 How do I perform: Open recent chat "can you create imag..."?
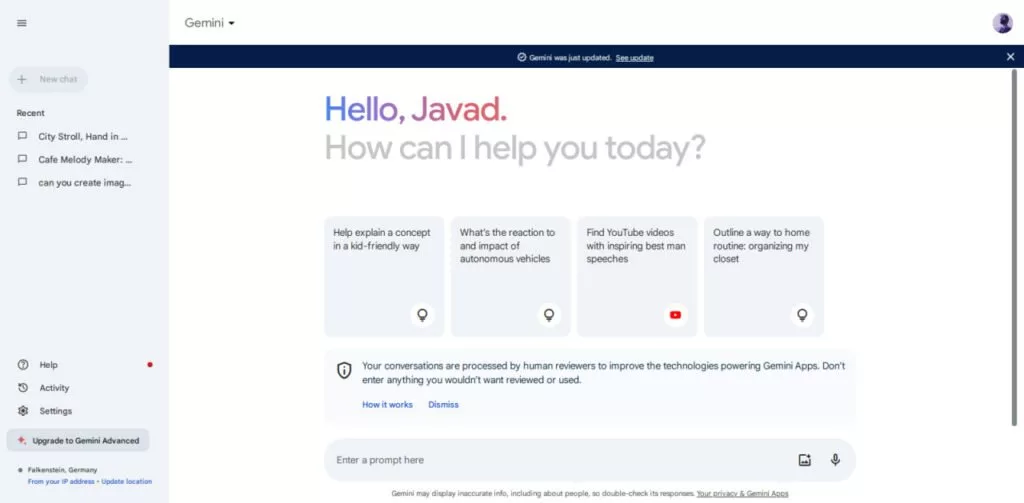[x=84, y=182]
